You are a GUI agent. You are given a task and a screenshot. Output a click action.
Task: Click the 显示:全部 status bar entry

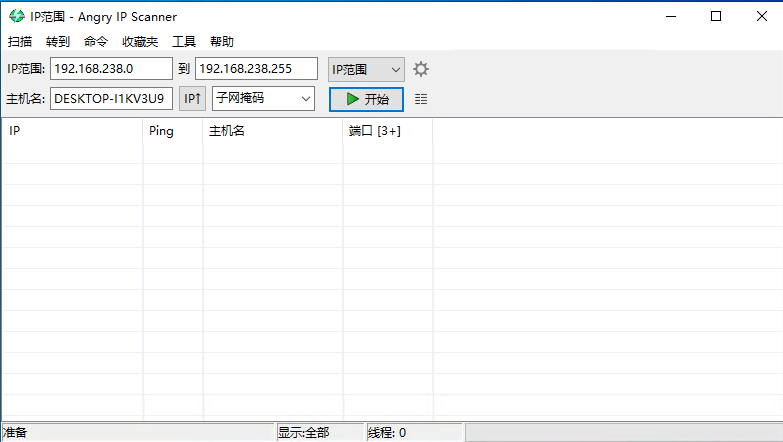[320, 433]
